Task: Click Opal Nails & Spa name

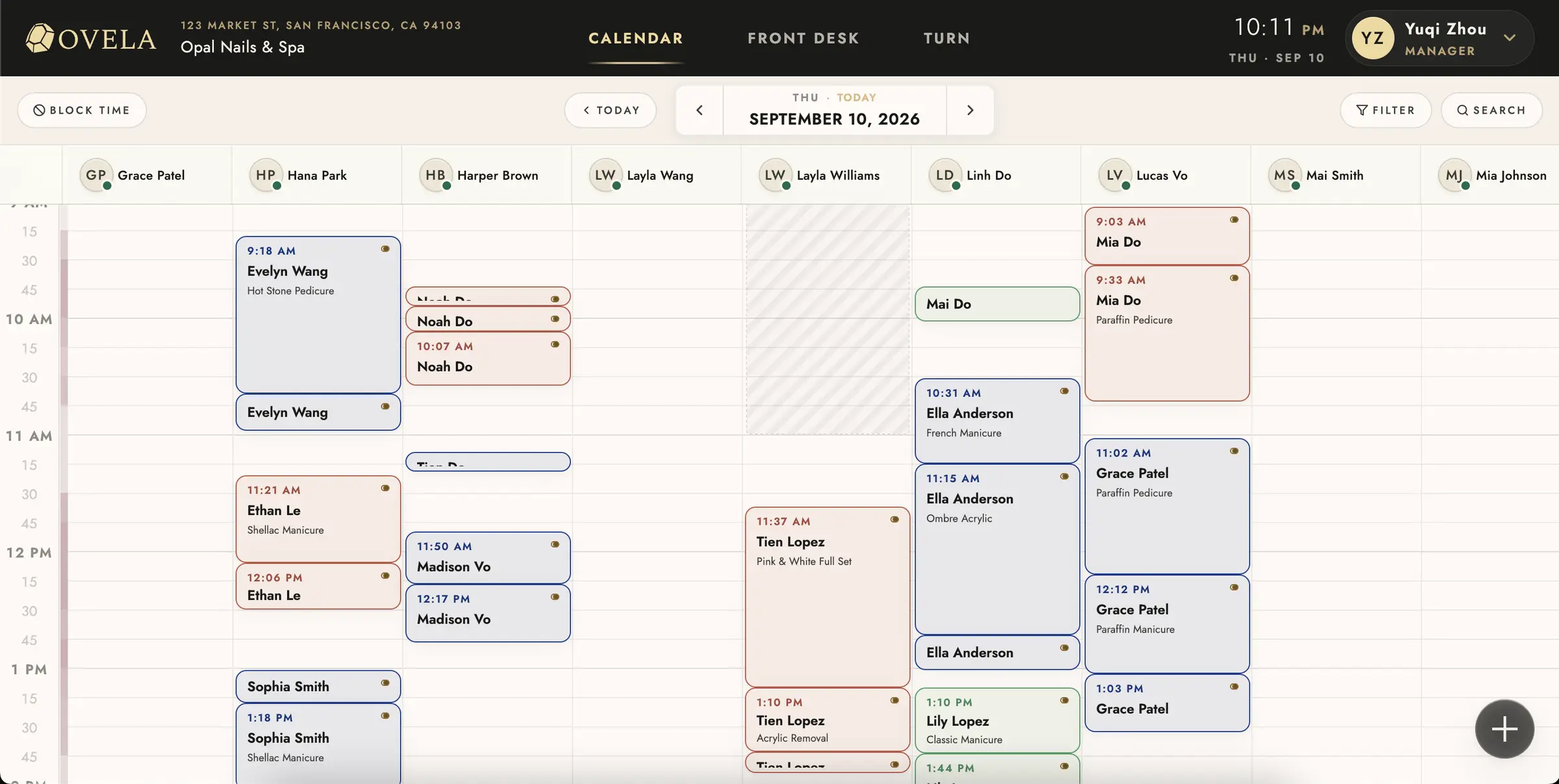Action: (242, 47)
